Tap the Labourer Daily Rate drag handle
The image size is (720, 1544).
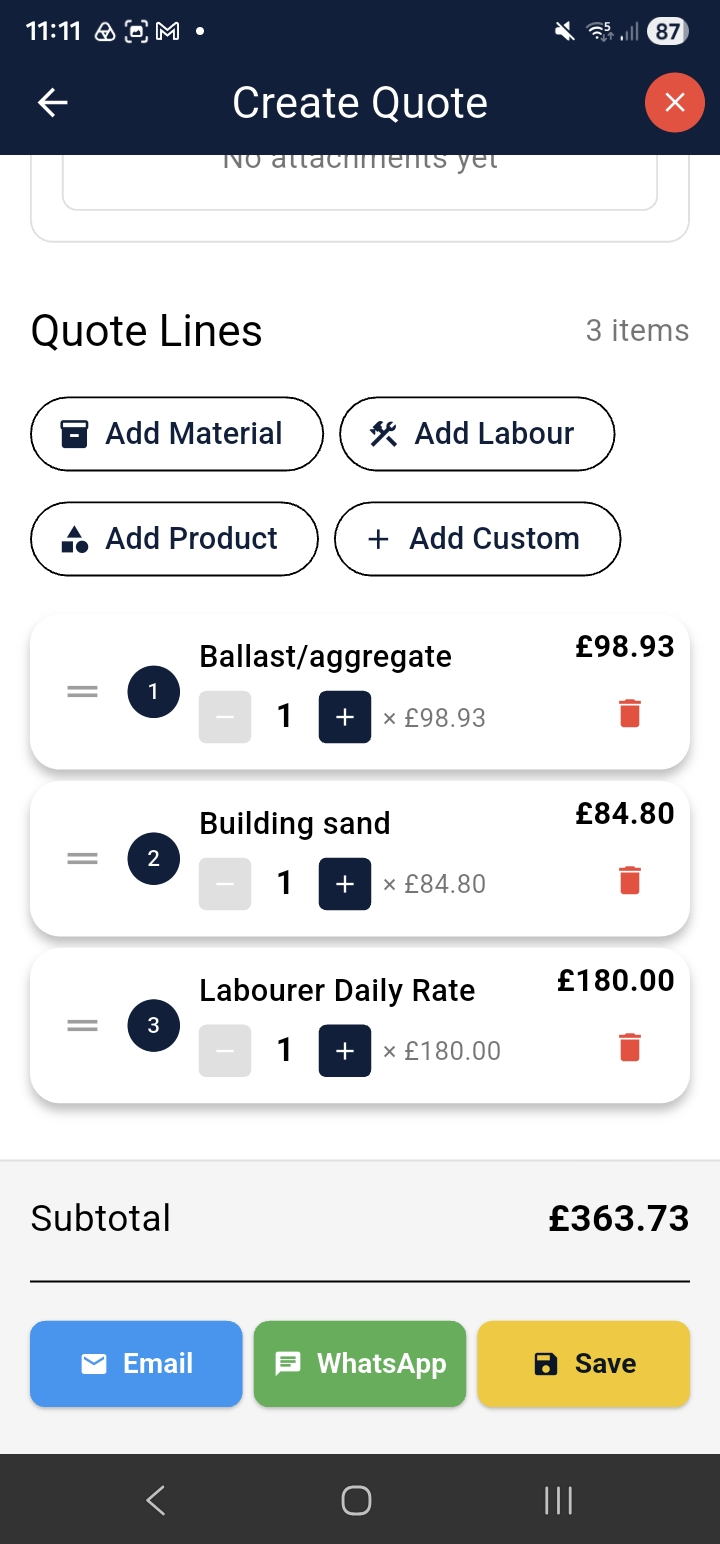click(x=82, y=1025)
